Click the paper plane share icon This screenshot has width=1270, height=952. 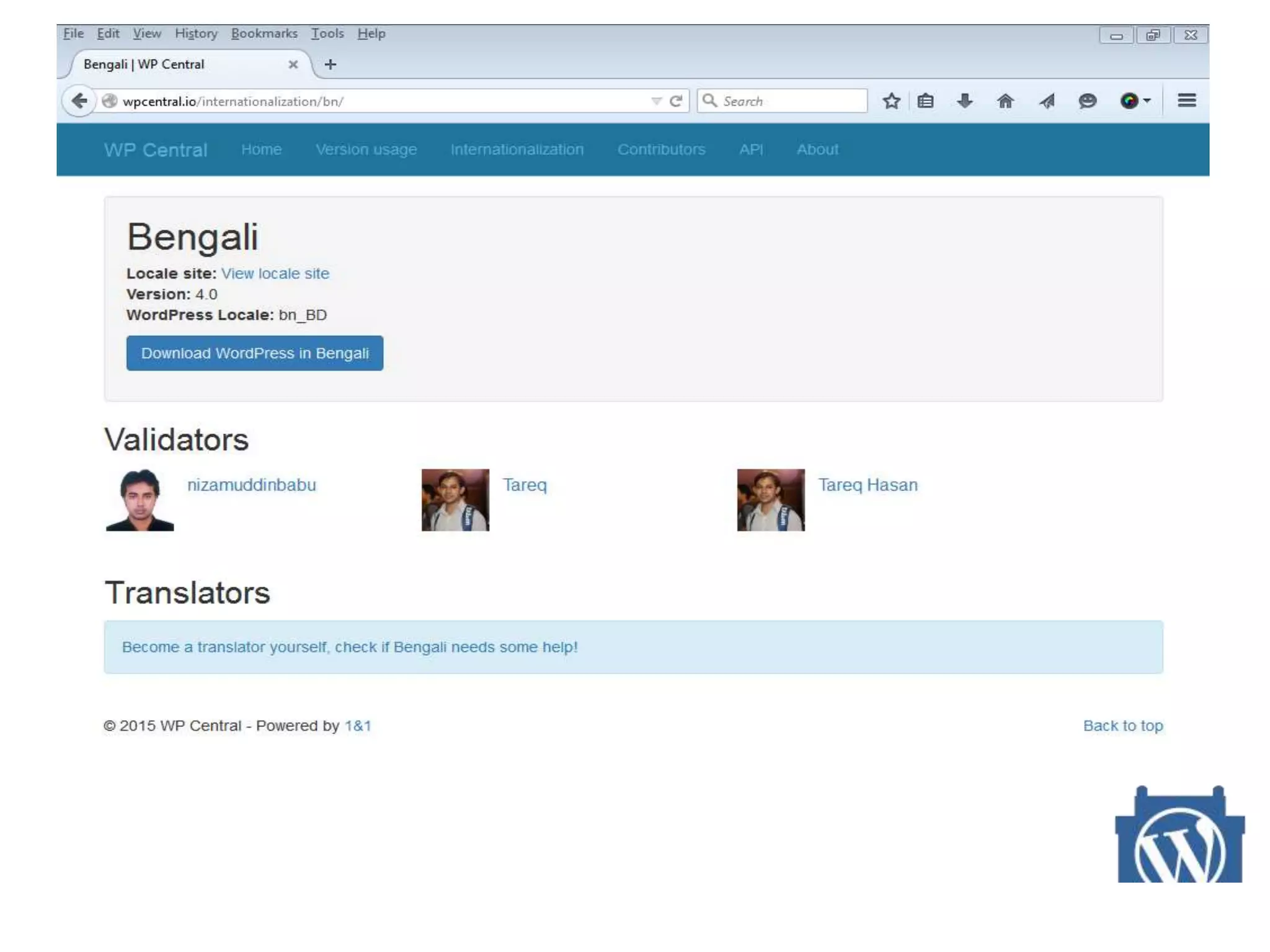pos(1047,101)
